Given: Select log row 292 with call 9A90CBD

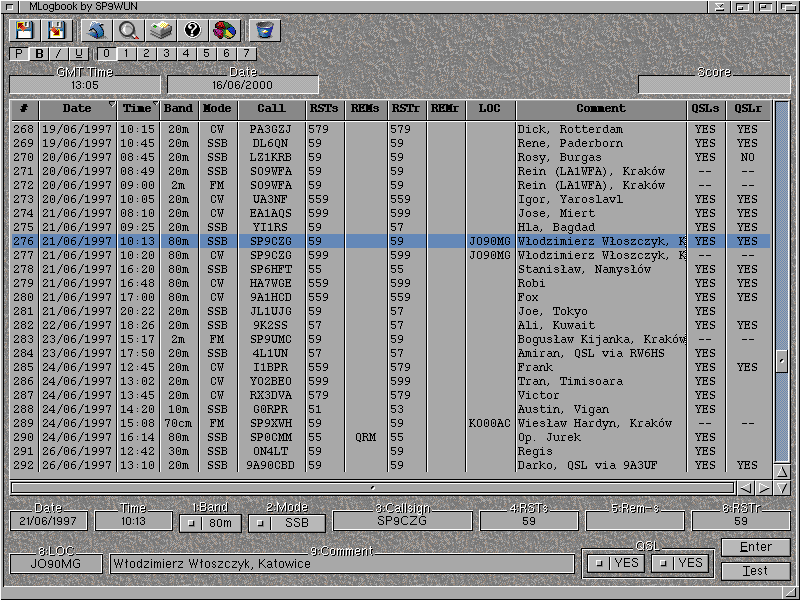Looking at the screenshot, I should pyautogui.click(x=391, y=465).
